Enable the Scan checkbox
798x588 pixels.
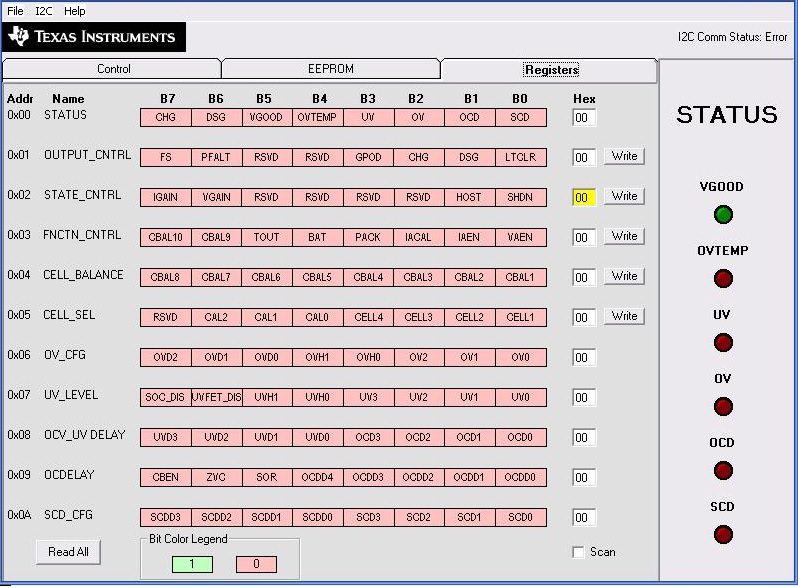(x=578, y=552)
